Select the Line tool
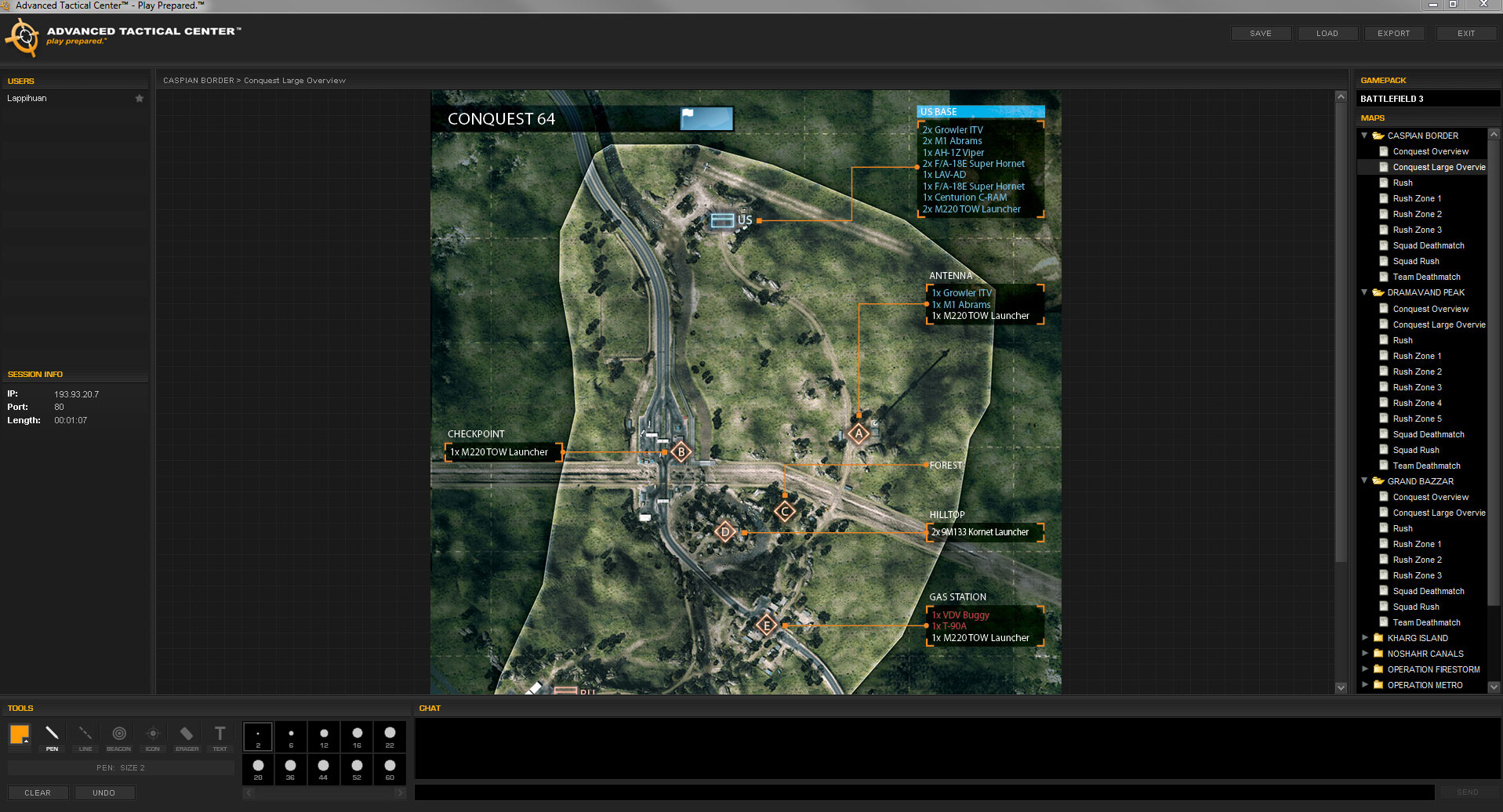 pyautogui.click(x=85, y=738)
